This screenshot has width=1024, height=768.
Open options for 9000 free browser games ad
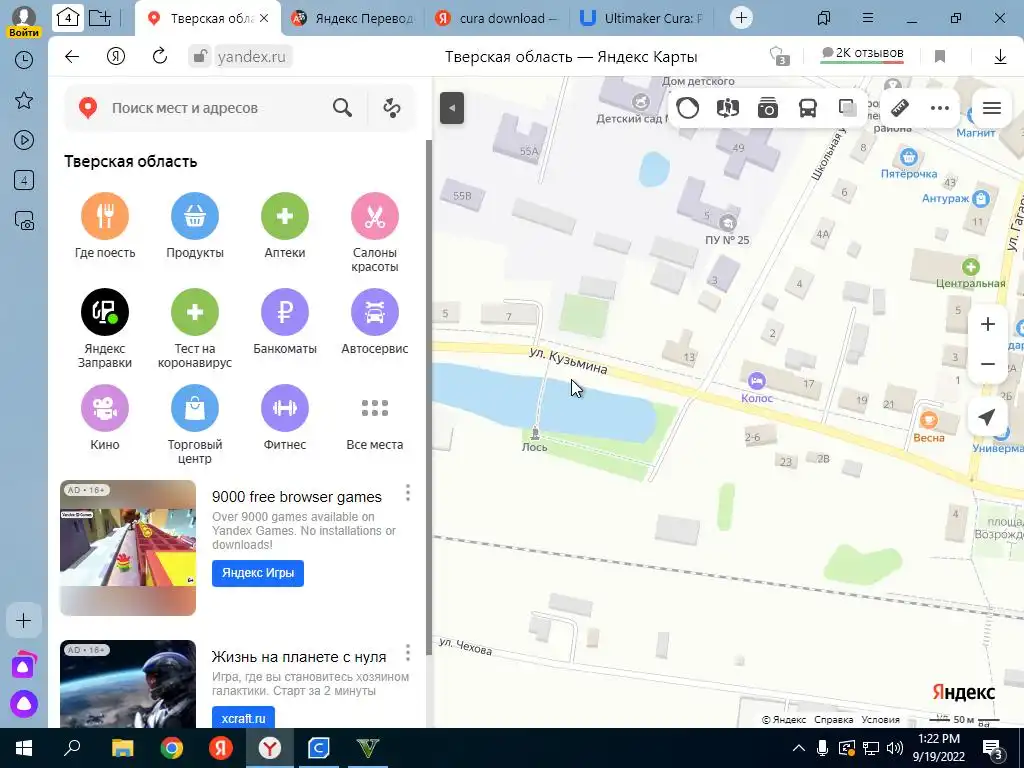coord(408,493)
